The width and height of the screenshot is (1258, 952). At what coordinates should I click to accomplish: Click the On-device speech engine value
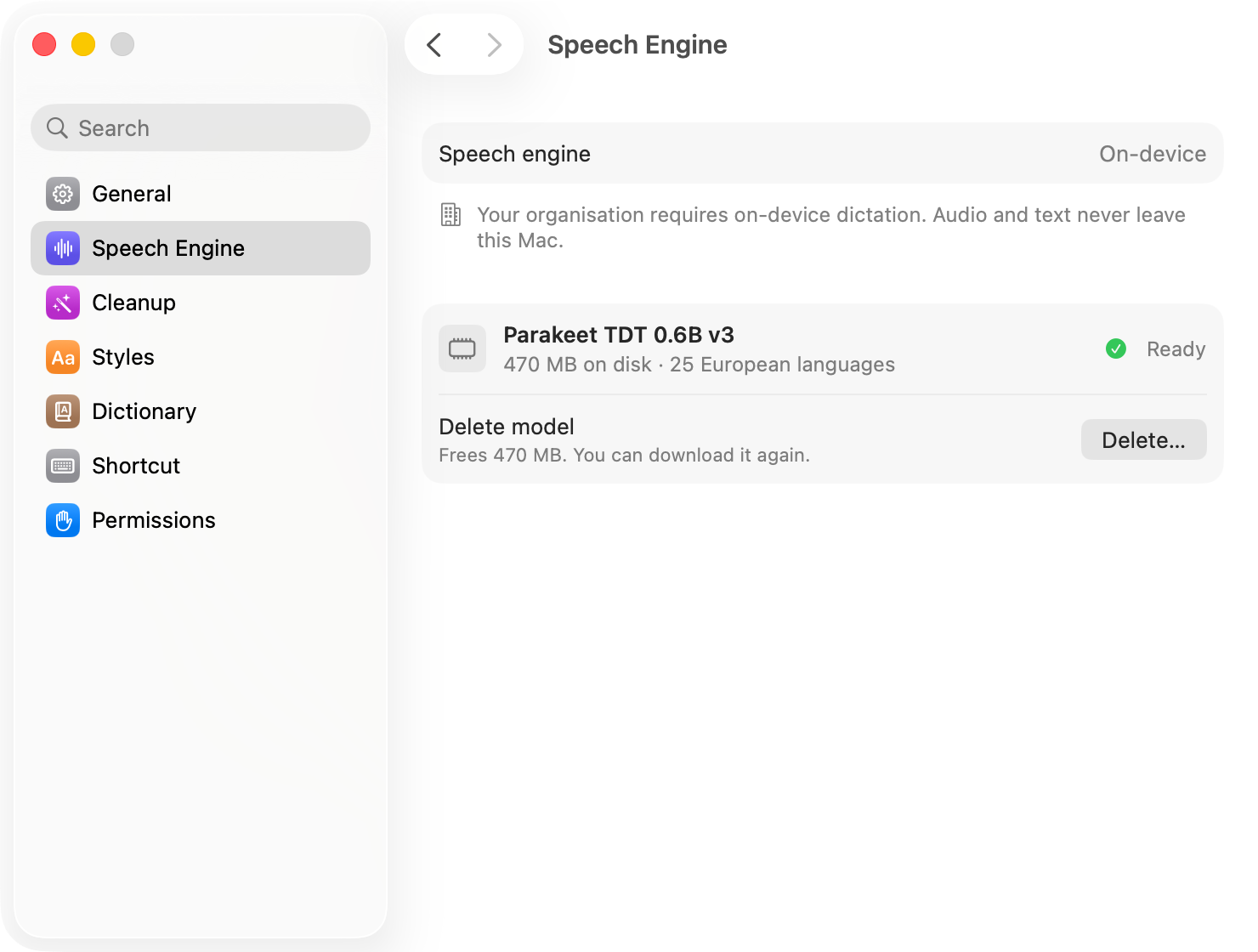pyautogui.click(x=1153, y=154)
